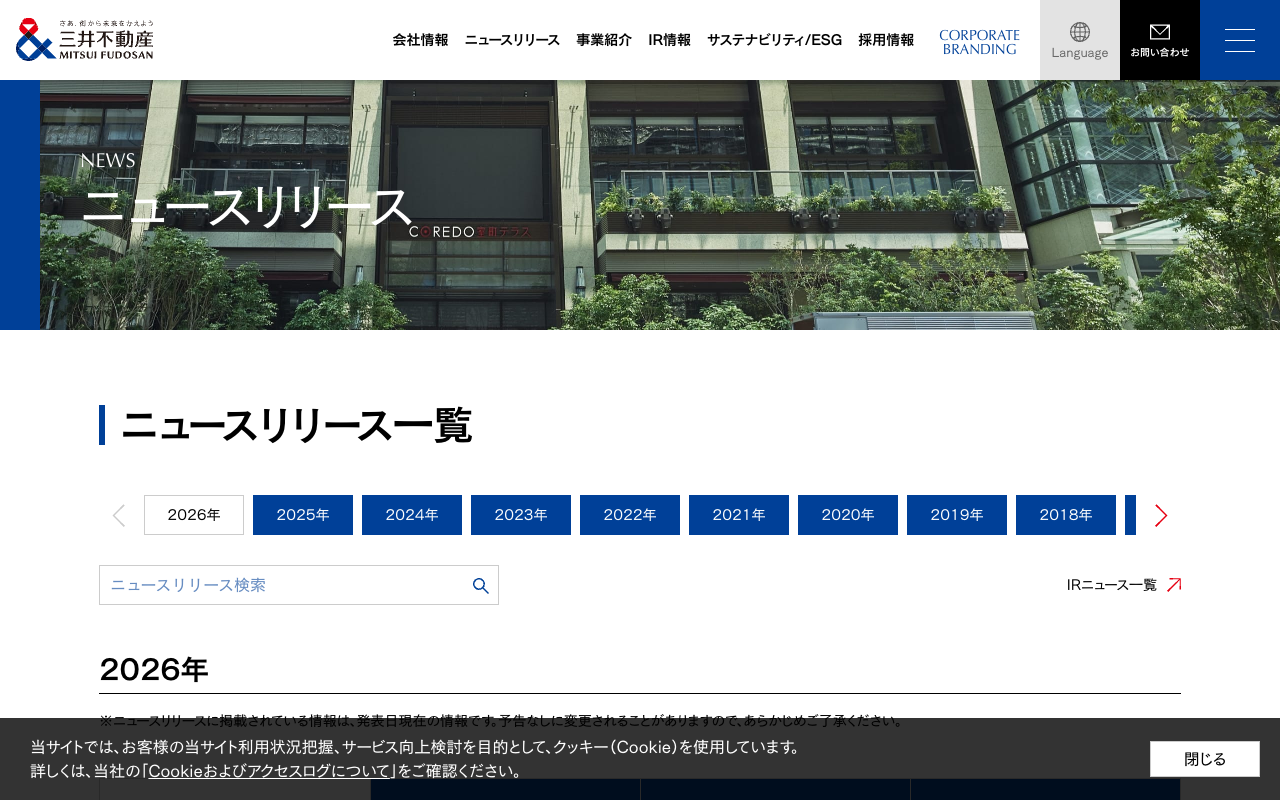Show previous years with the grey arrow
The height and width of the screenshot is (800, 1280).
pyautogui.click(x=119, y=516)
